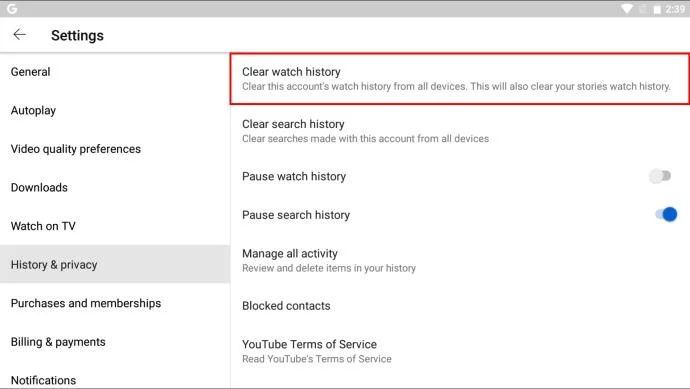Image resolution: width=690 pixels, height=389 pixels.
Task: Select Video quality preferences
Action: click(115, 149)
